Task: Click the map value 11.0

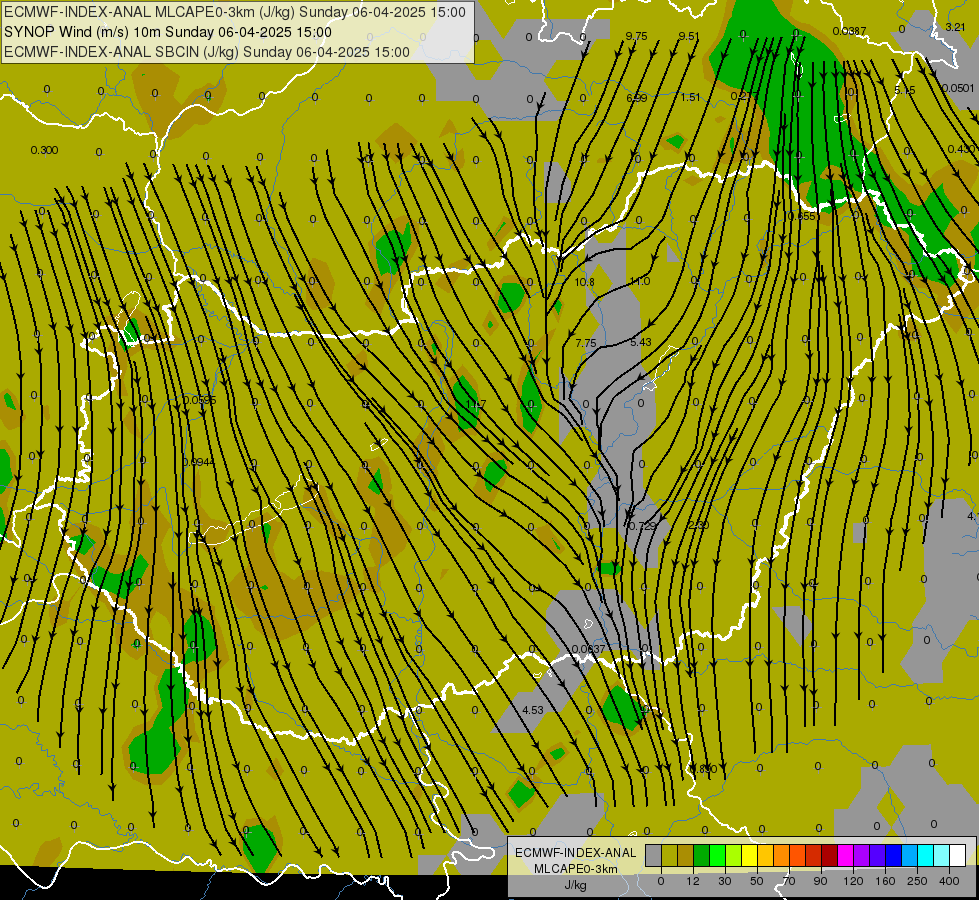Action: coord(639,282)
